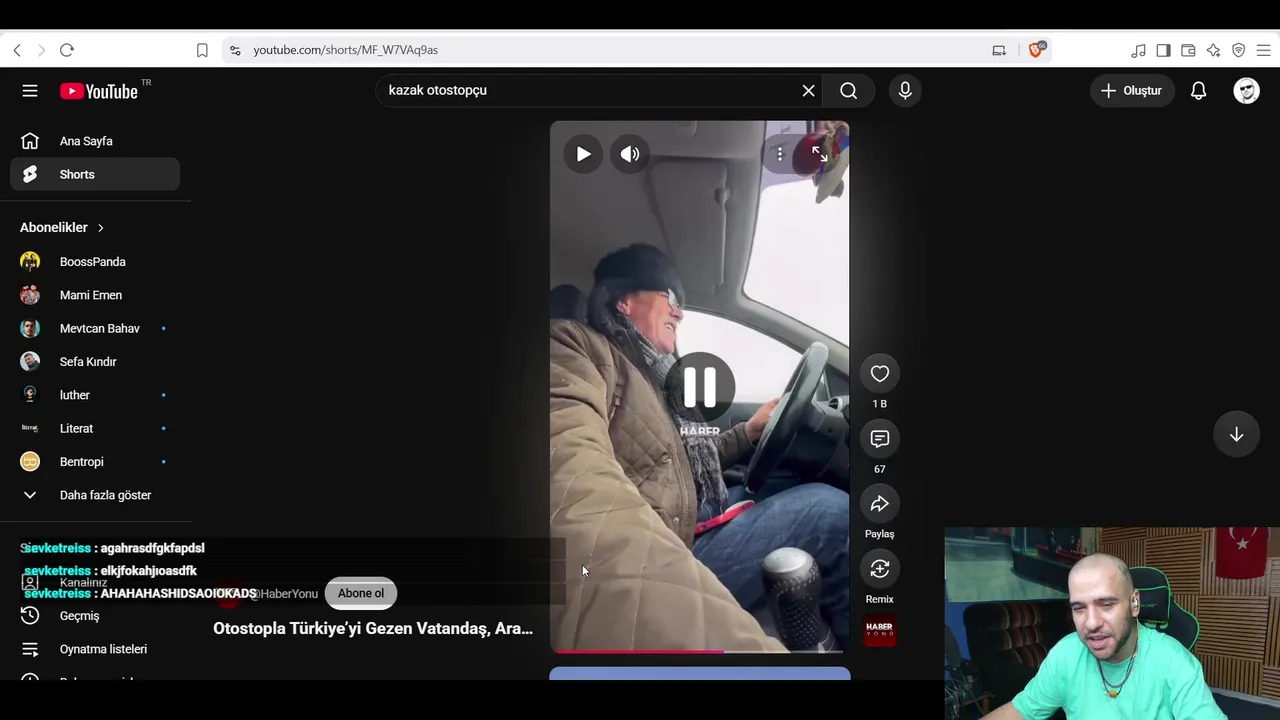The image size is (1280, 720).
Task: Go to YouTube home via logo
Action: [x=98, y=91]
